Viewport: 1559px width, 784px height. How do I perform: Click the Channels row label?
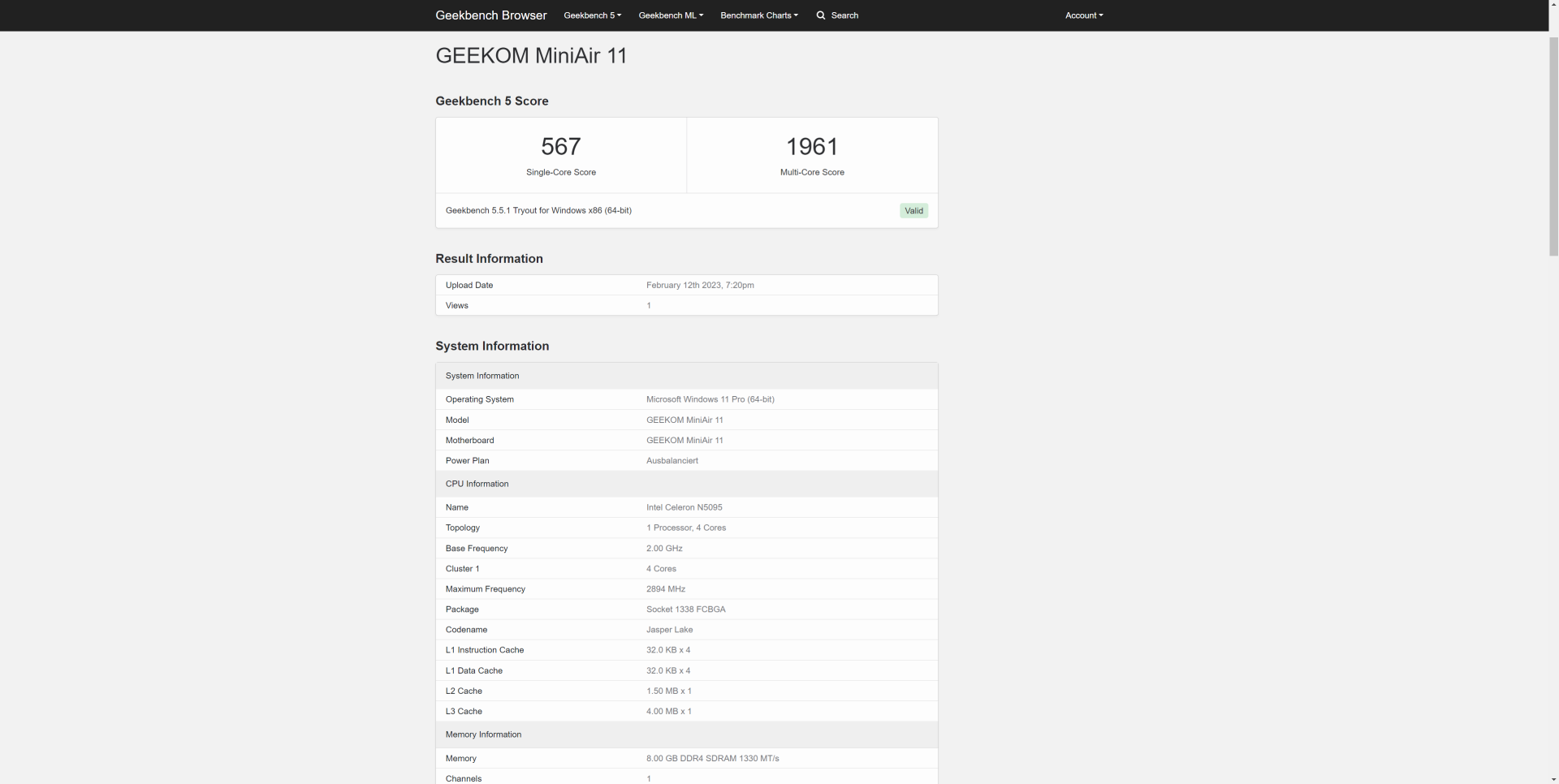pos(464,778)
